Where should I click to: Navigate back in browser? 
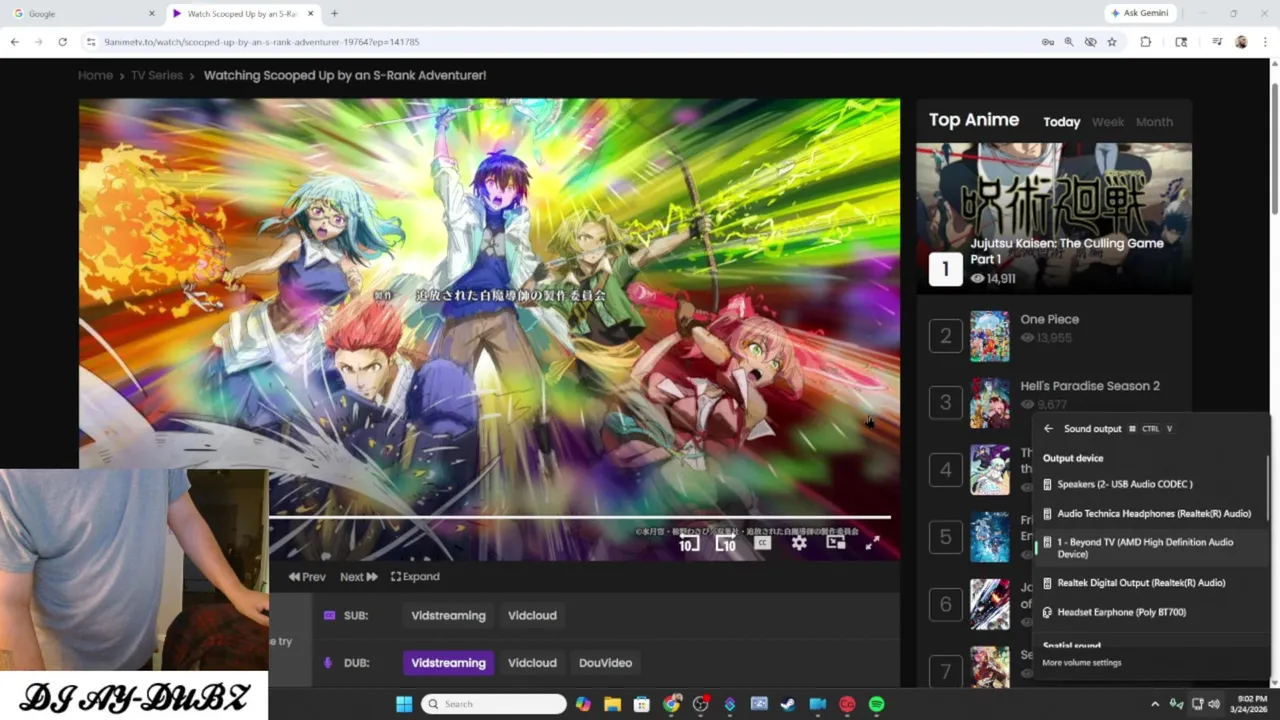coord(14,42)
